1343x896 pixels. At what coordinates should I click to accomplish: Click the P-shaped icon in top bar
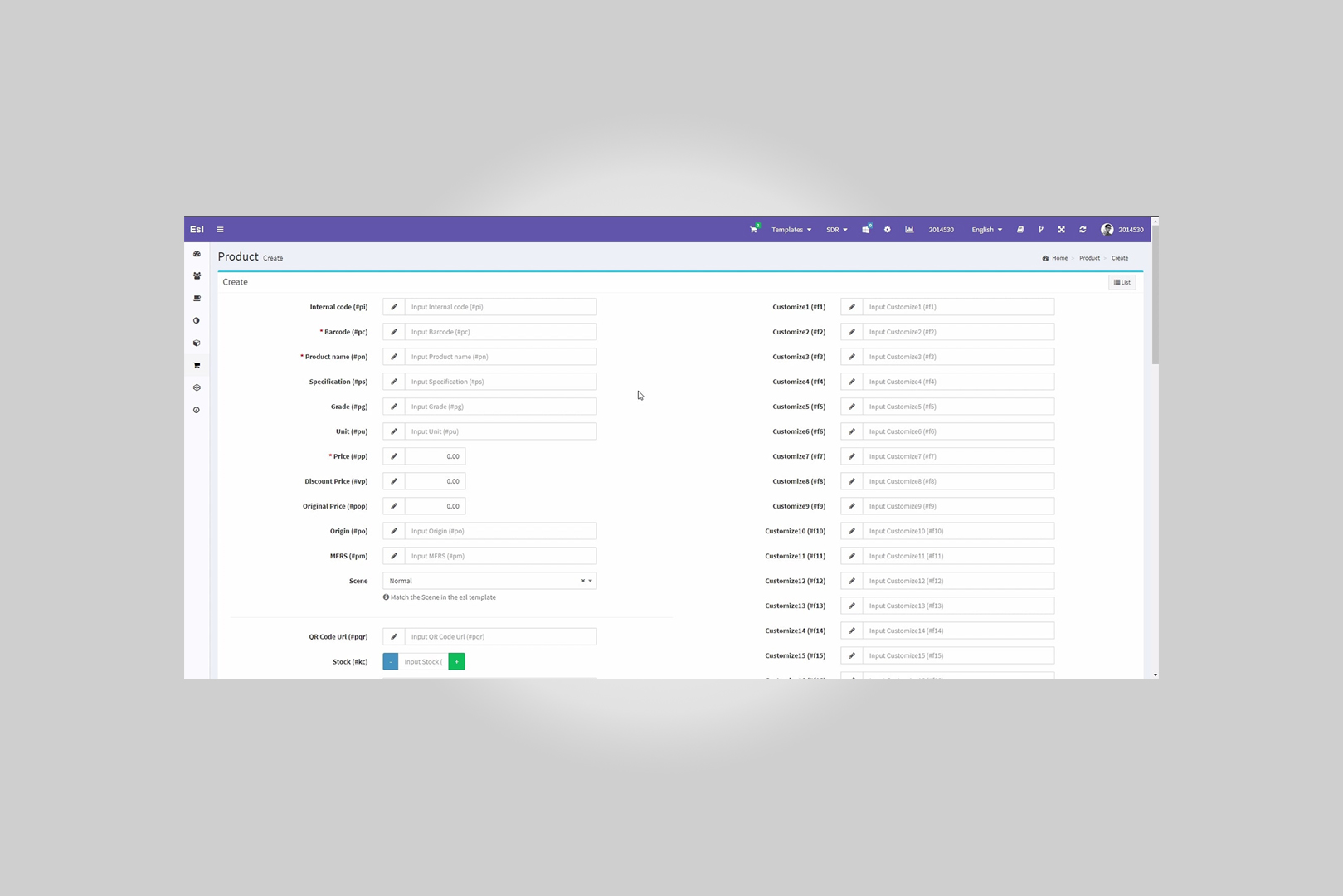[x=1040, y=230]
